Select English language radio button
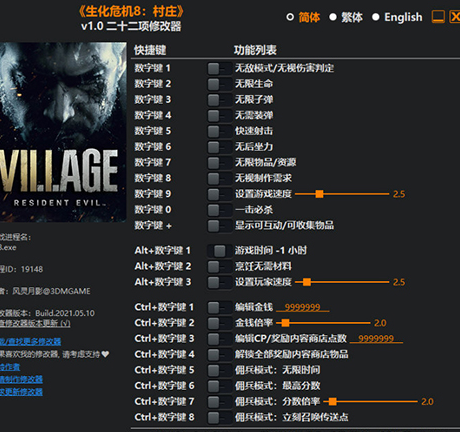This screenshot has height=432, width=460. [375, 17]
